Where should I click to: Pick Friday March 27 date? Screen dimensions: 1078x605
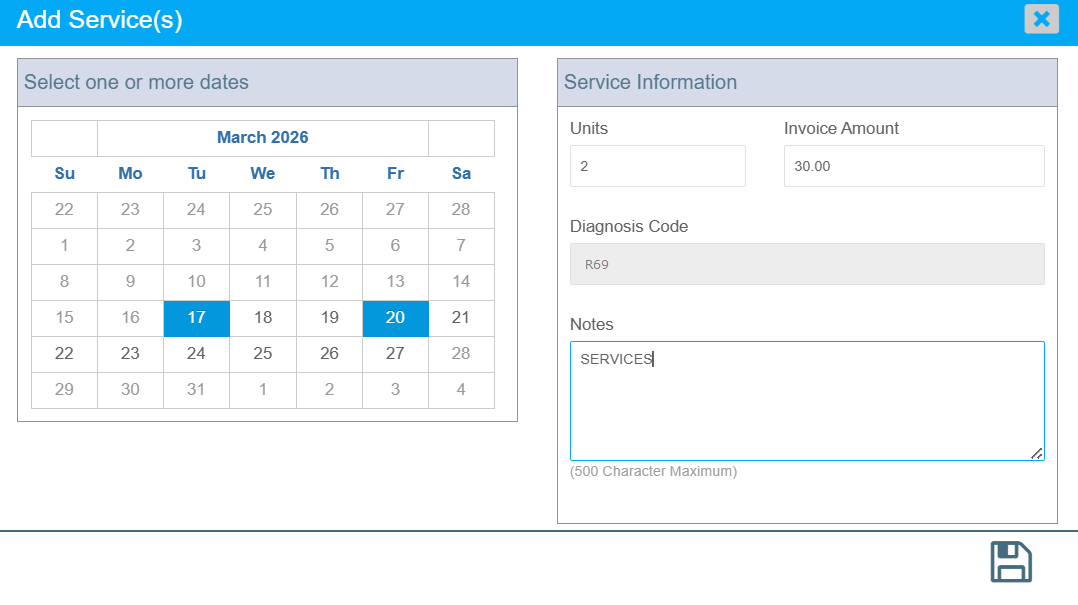(395, 354)
